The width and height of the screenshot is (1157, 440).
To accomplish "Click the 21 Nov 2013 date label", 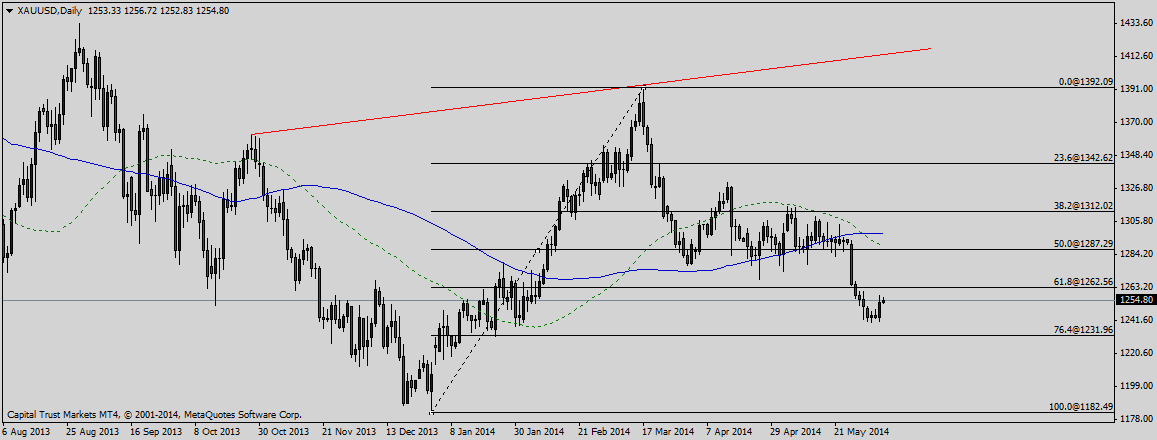I will [x=347, y=432].
